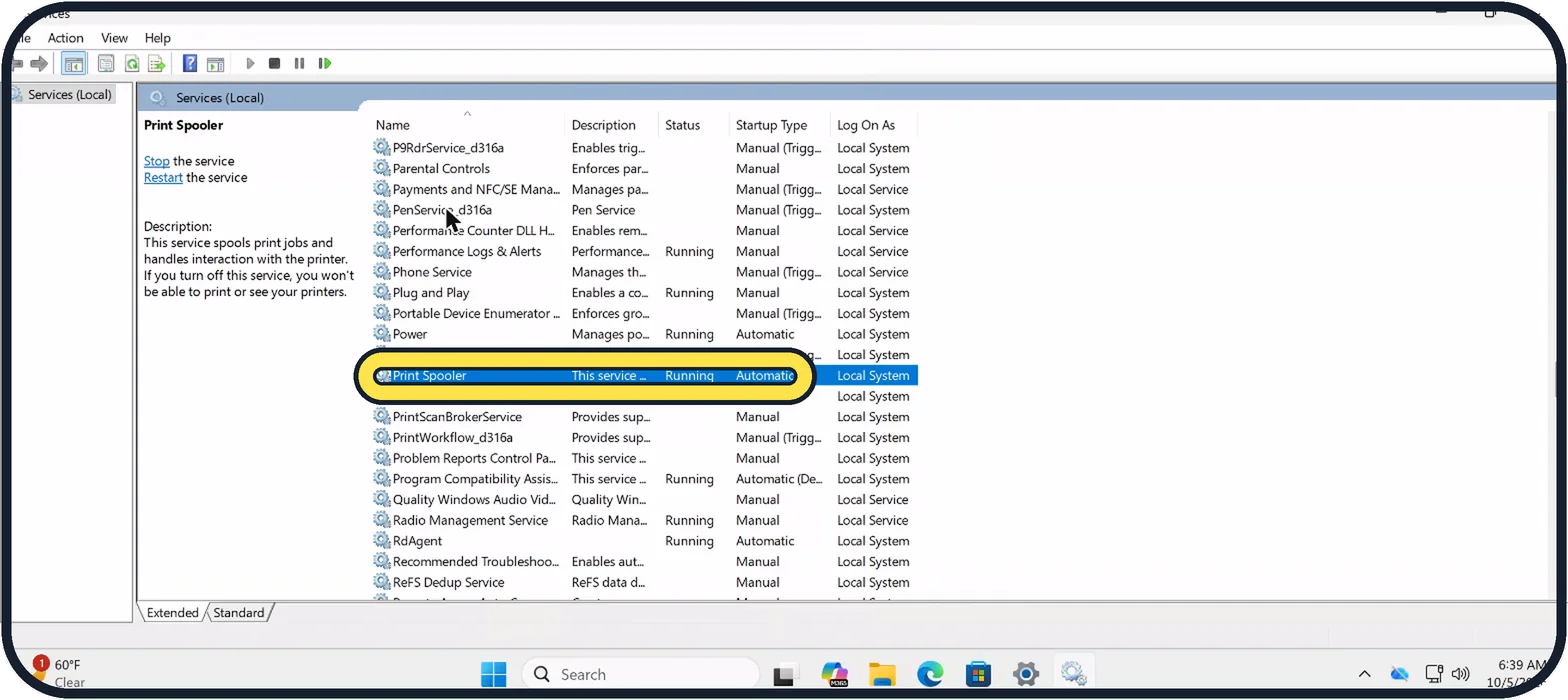This screenshot has height=700, width=1568.
Task: Switch to the Extended tab
Action: pos(172,613)
